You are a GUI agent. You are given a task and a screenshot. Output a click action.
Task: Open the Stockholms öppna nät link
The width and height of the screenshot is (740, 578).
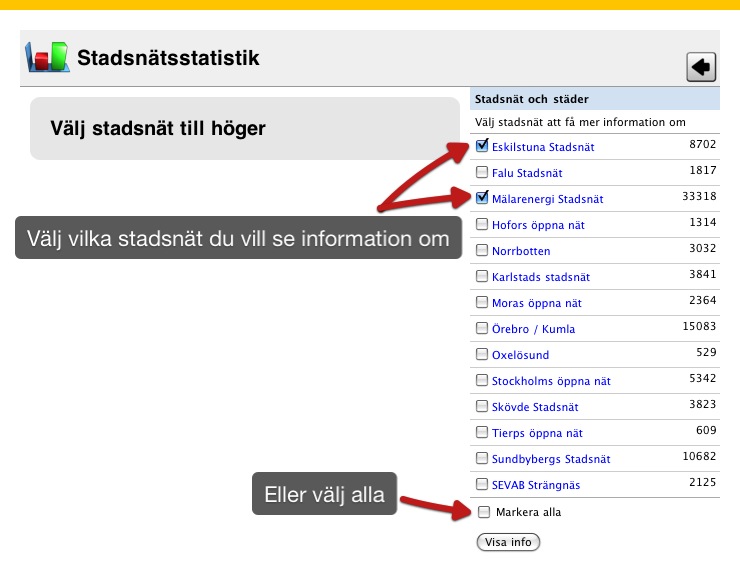[x=551, y=381]
